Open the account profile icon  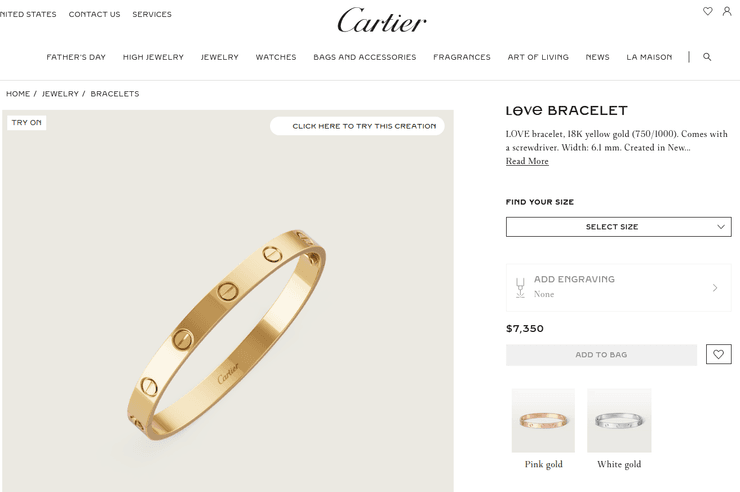coord(727,11)
